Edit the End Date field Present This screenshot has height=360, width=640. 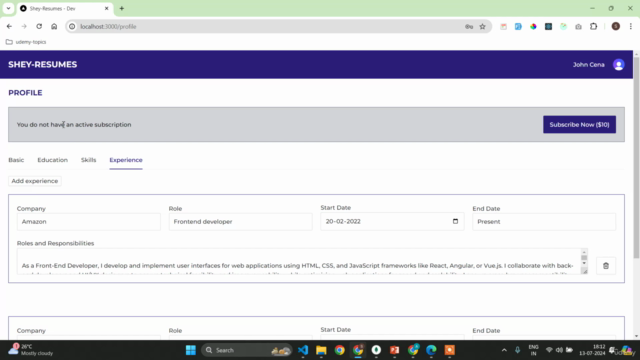(544, 222)
